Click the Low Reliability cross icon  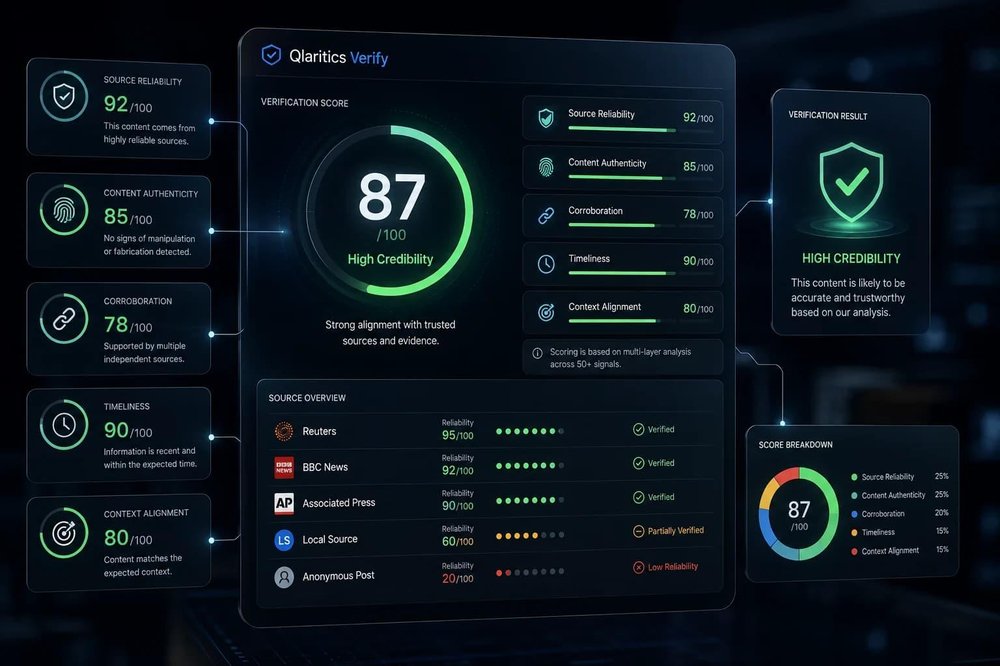[x=638, y=567]
